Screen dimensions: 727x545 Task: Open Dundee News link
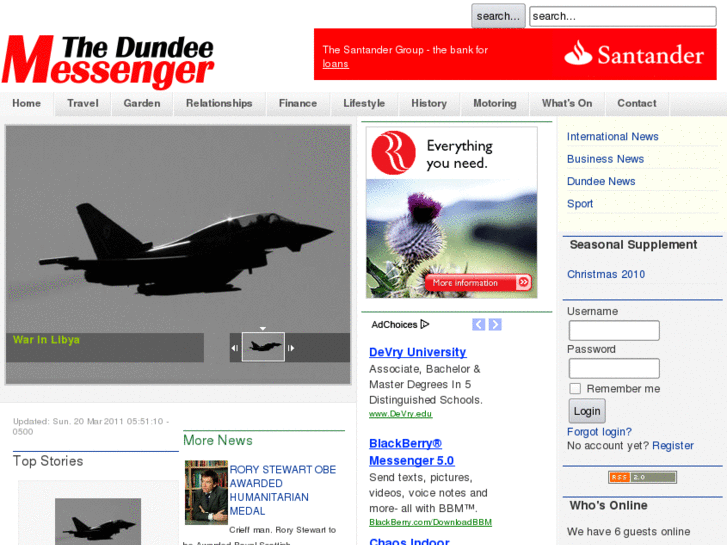pyautogui.click(x=601, y=181)
